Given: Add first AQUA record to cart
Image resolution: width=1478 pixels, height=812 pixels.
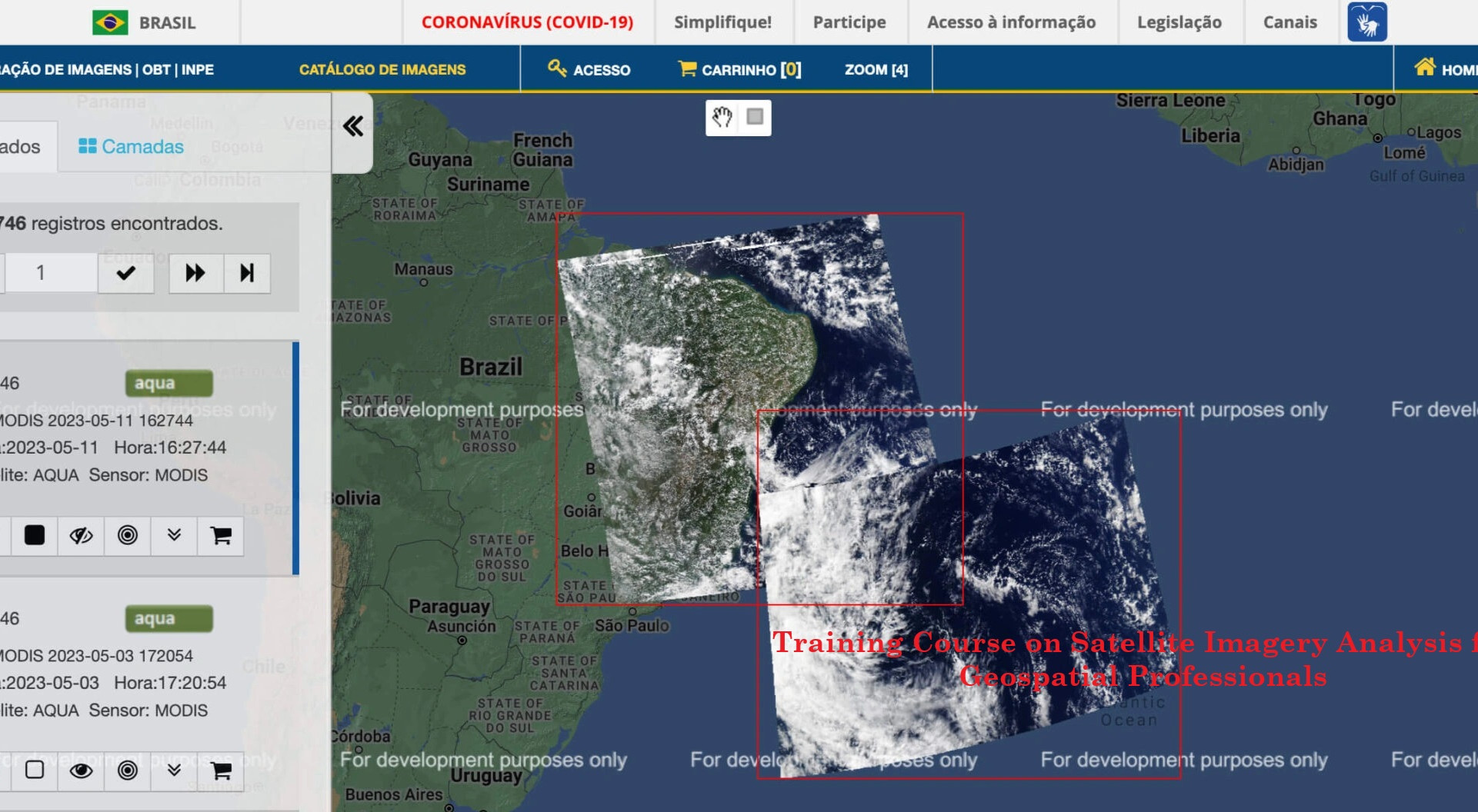Looking at the screenshot, I should (x=221, y=535).
